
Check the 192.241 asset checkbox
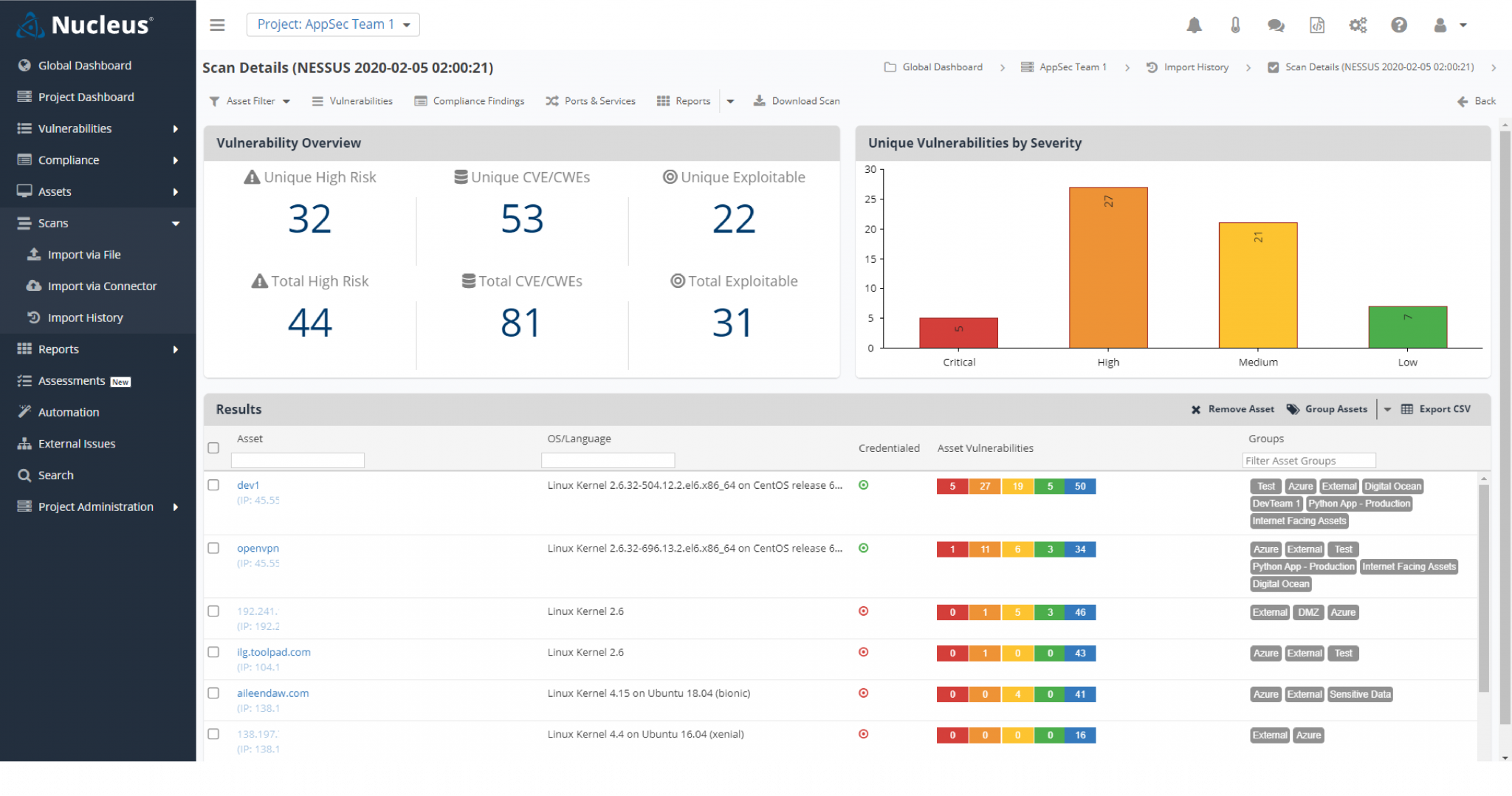(213, 611)
